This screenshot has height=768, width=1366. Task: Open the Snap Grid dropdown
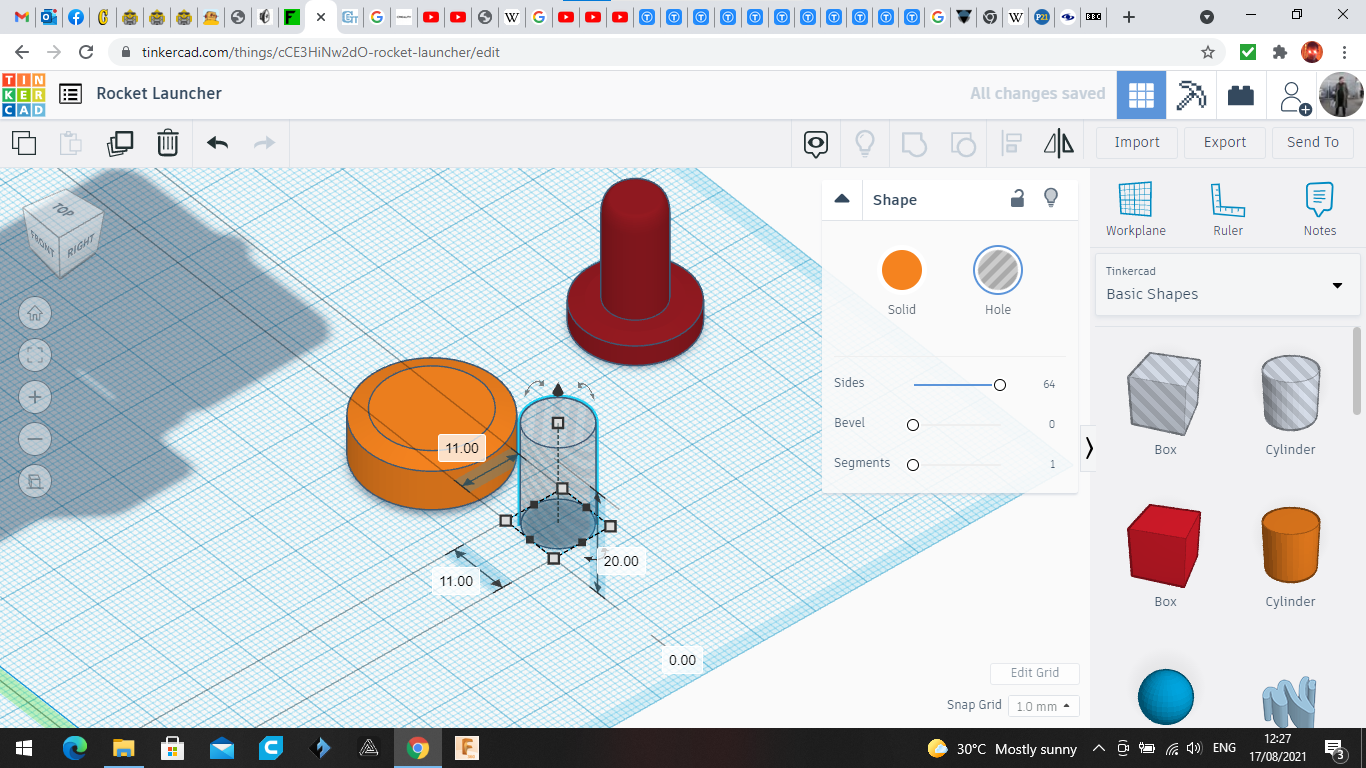click(1043, 706)
